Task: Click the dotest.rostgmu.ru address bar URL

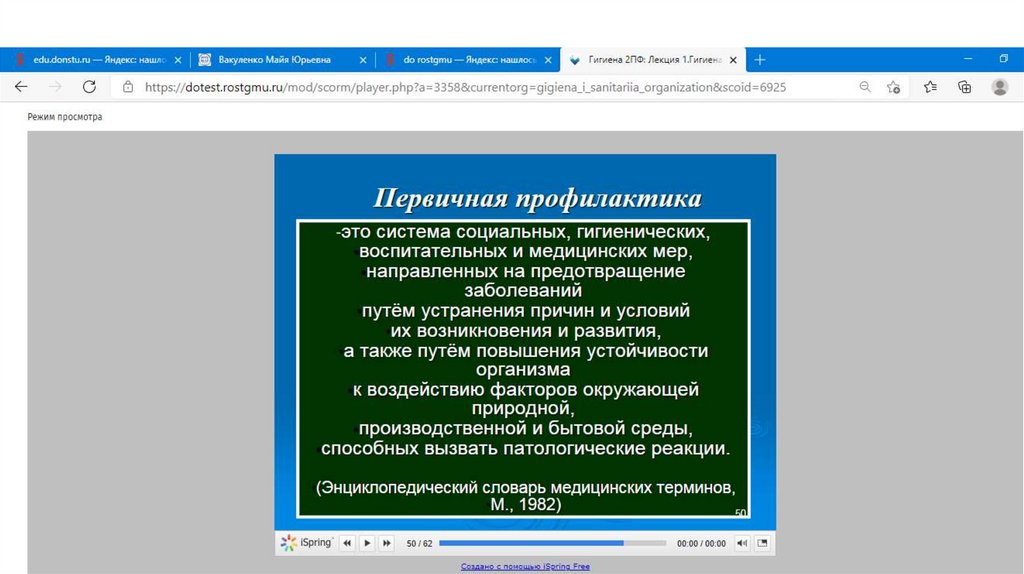Action: [x=465, y=87]
